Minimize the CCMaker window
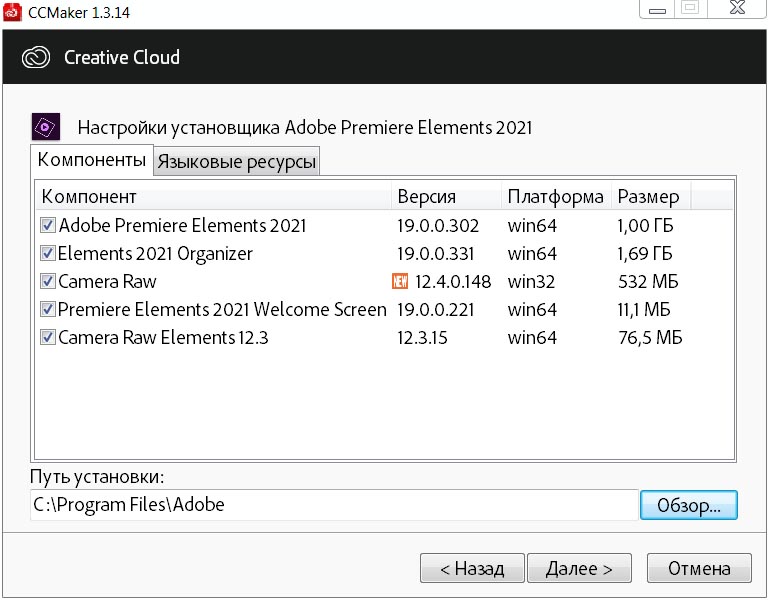The width and height of the screenshot is (769, 600). click(x=657, y=9)
